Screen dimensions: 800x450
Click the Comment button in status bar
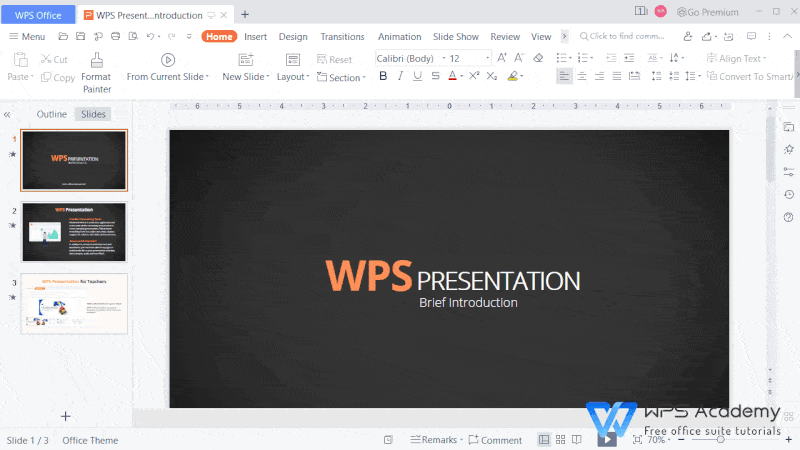tap(495, 439)
